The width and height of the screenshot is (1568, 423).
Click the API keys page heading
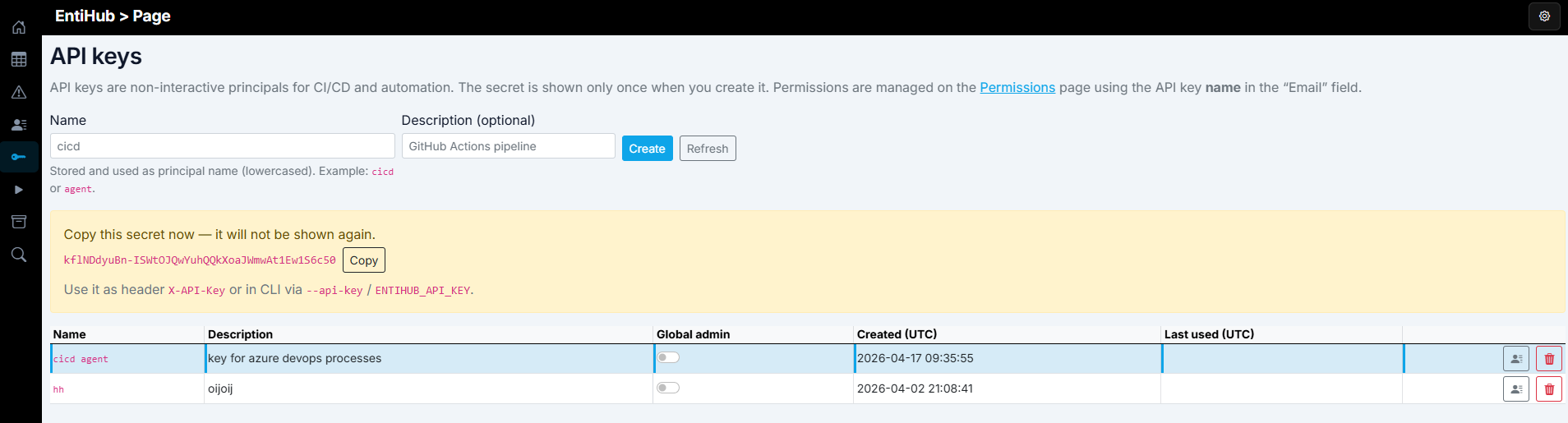coord(96,56)
